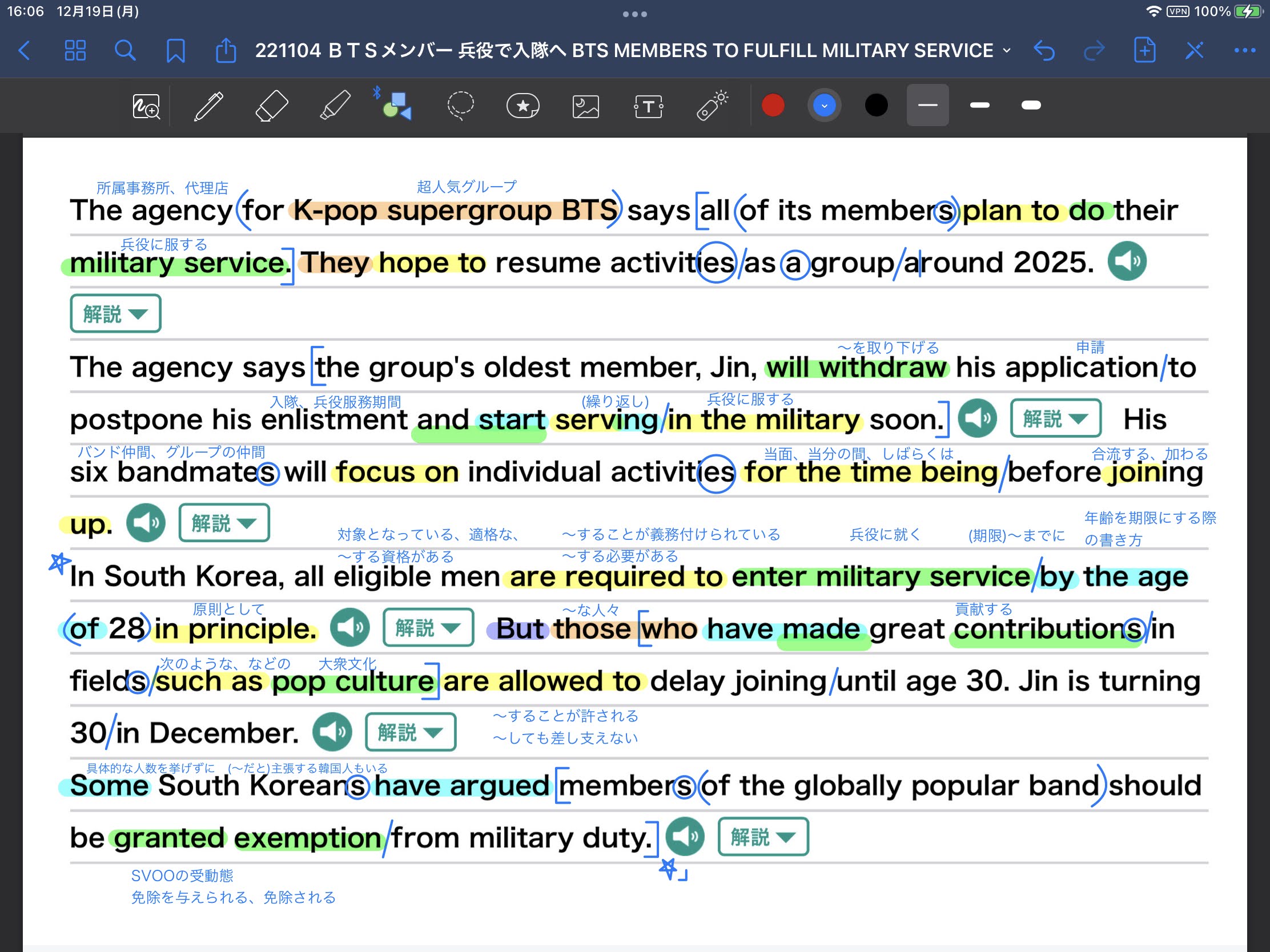Select the Image insert tool
This screenshot has height=952, width=1270.
pos(586,107)
